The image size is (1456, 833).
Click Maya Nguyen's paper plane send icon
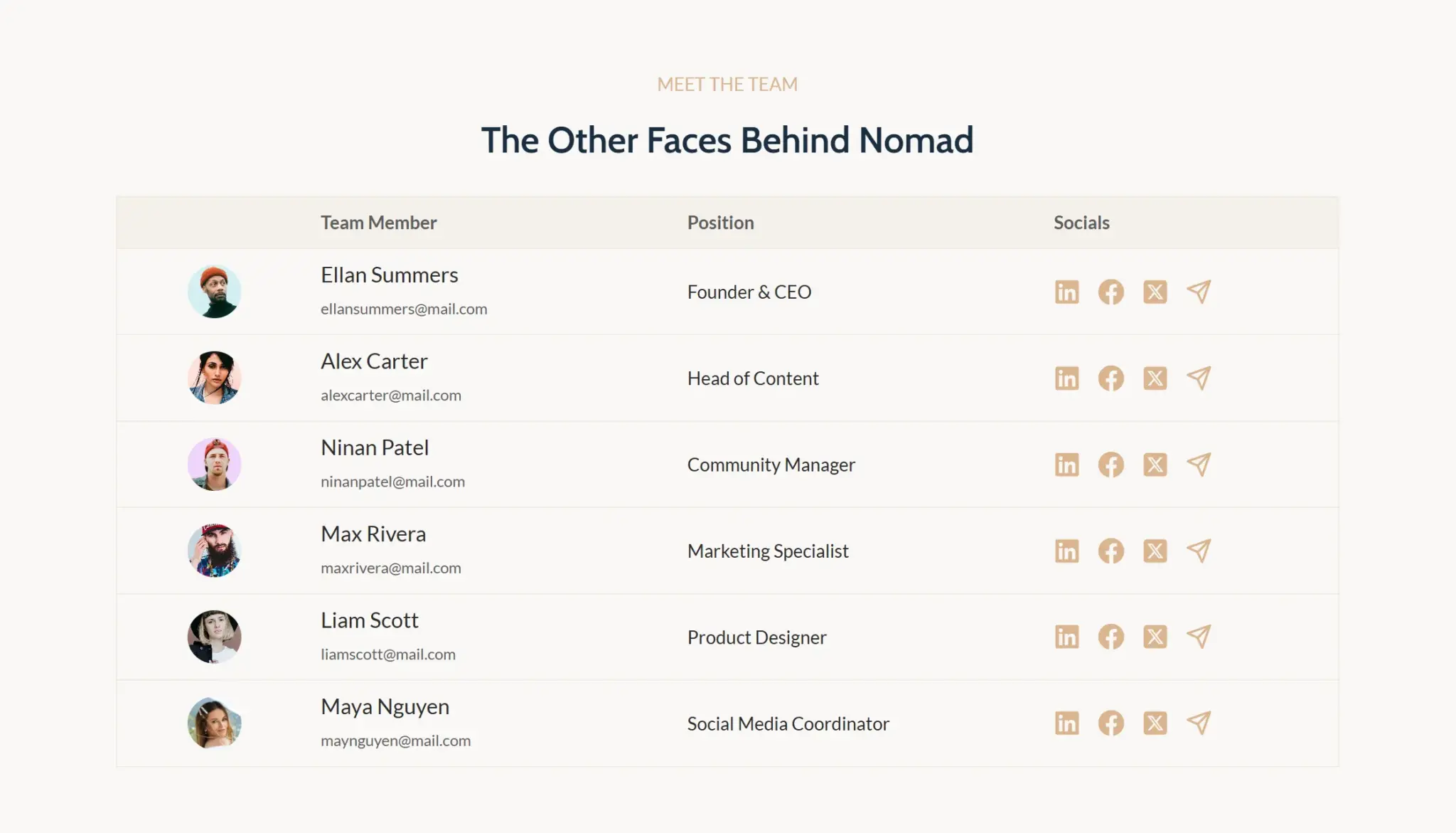click(1199, 723)
